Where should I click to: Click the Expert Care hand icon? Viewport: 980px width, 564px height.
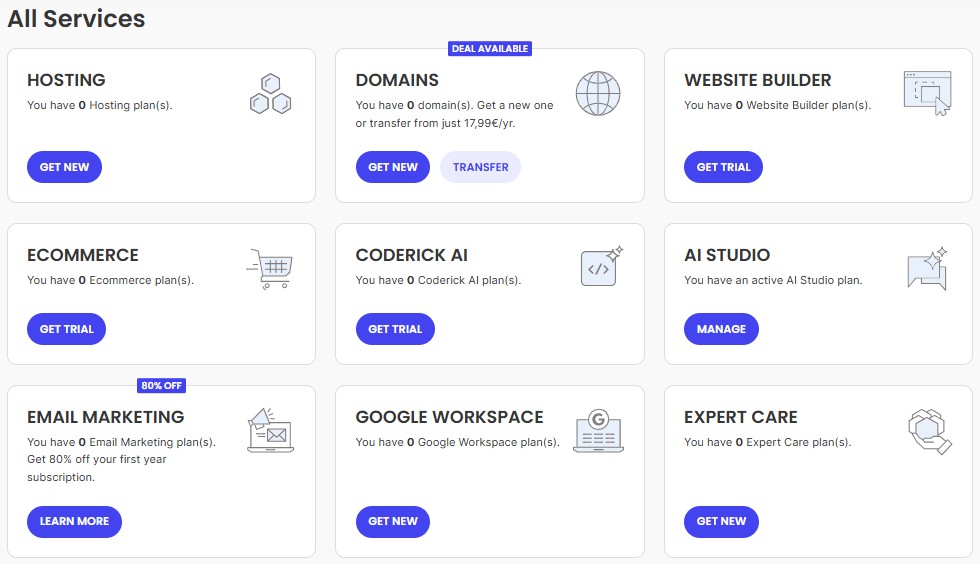929,431
